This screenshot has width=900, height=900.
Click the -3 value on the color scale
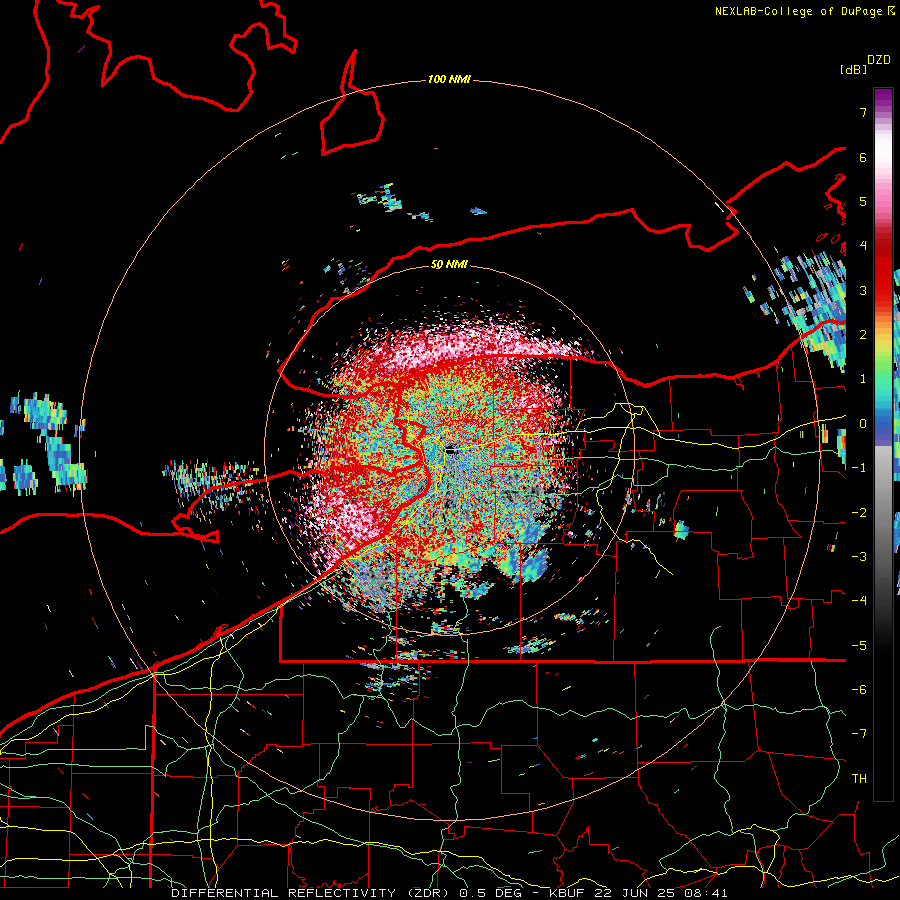pos(859,557)
